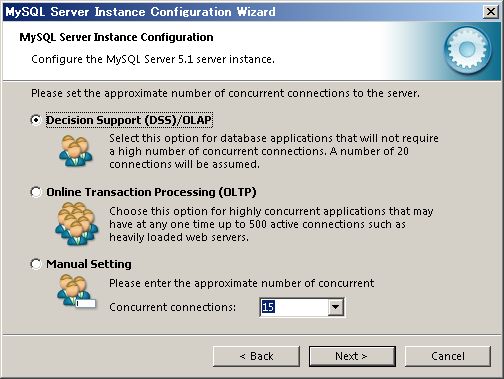This screenshot has width=504, height=379.
Task: Click the DSS description about 20 connections
Action: (274, 151)
